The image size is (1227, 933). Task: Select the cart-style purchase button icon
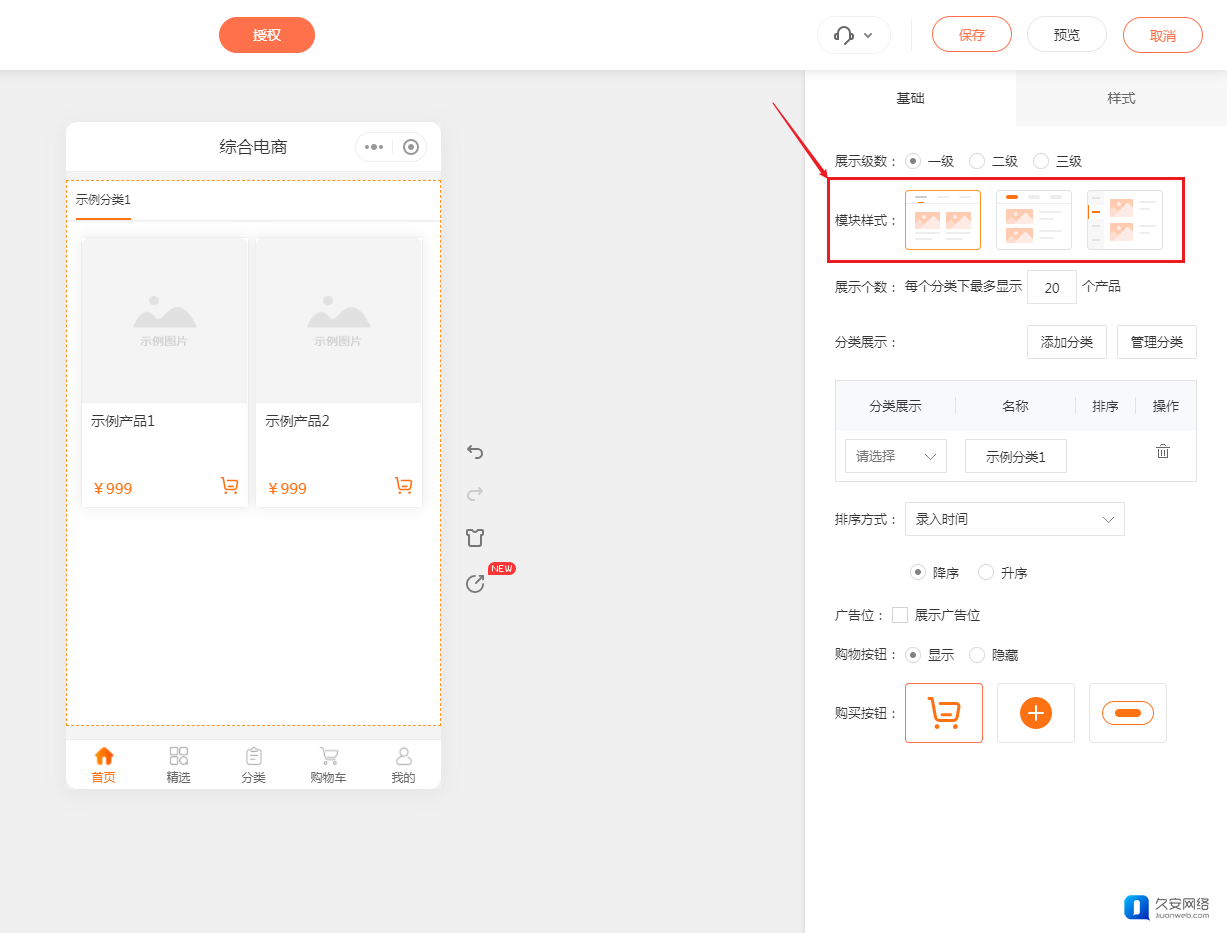[x=944, y=713]
